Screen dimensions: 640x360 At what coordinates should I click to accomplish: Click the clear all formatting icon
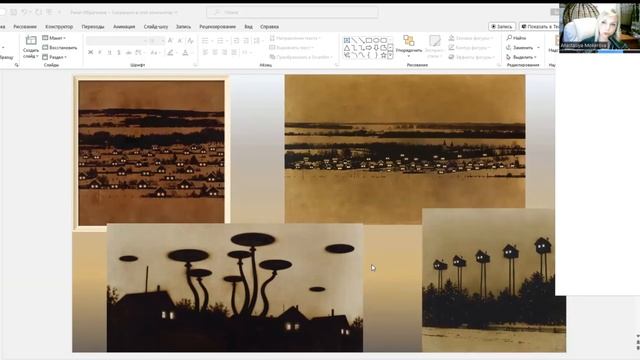pos(190,40)
